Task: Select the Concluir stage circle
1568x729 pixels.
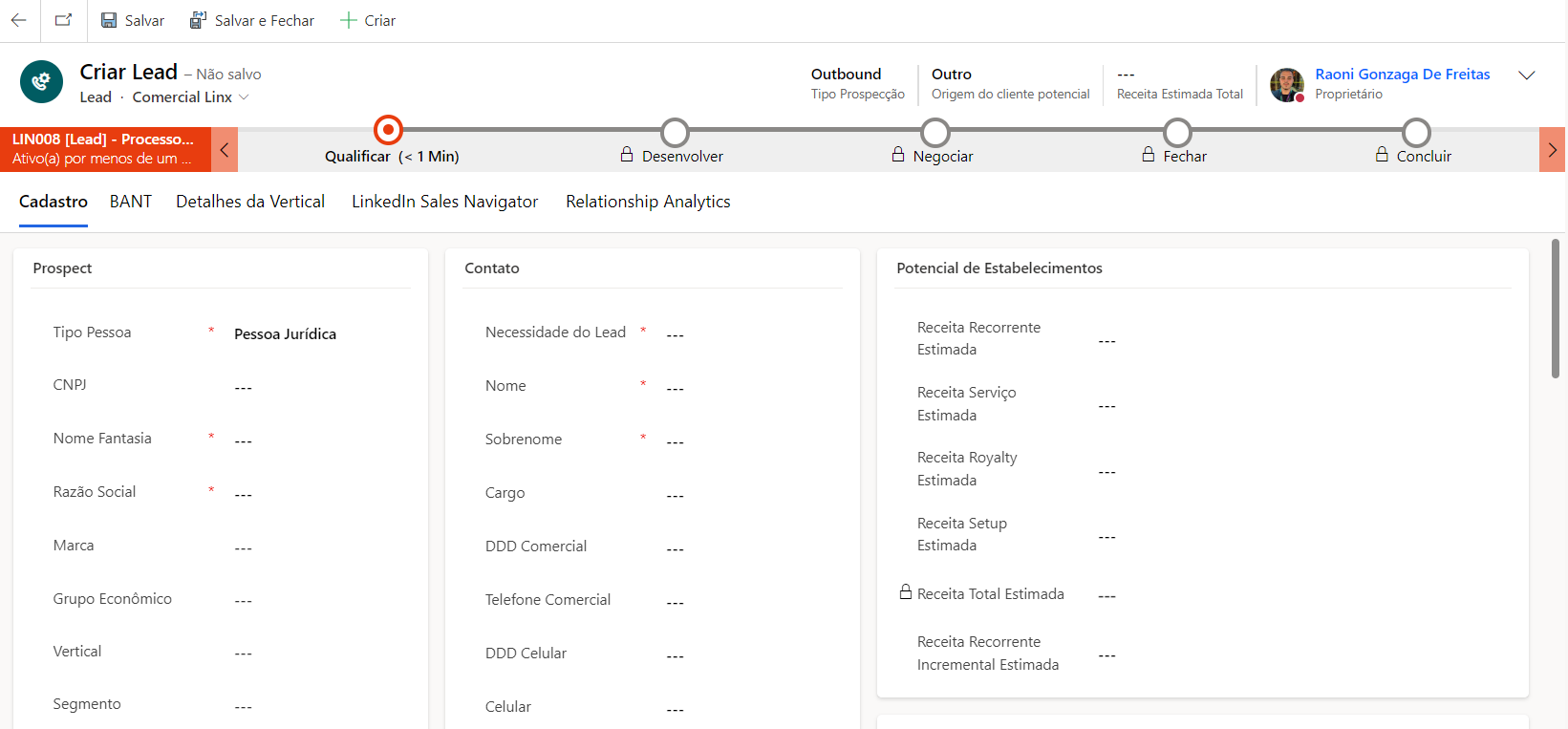Action: click(x=1416, y=132)
